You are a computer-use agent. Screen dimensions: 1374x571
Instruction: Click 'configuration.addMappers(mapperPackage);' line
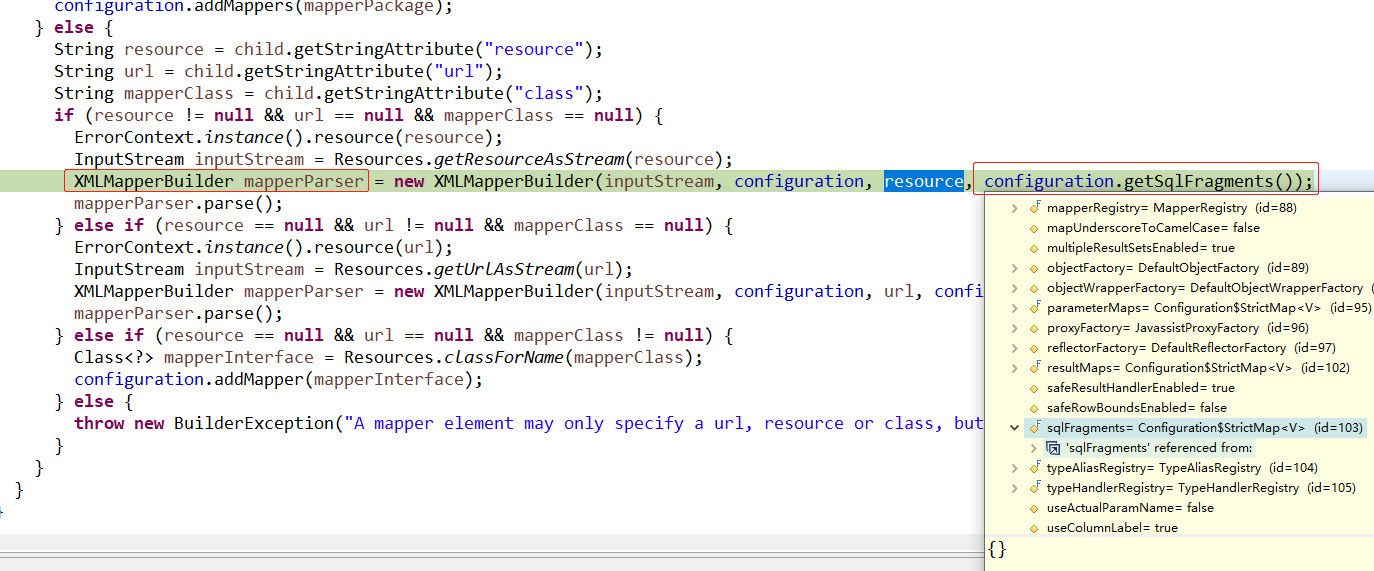254,5
